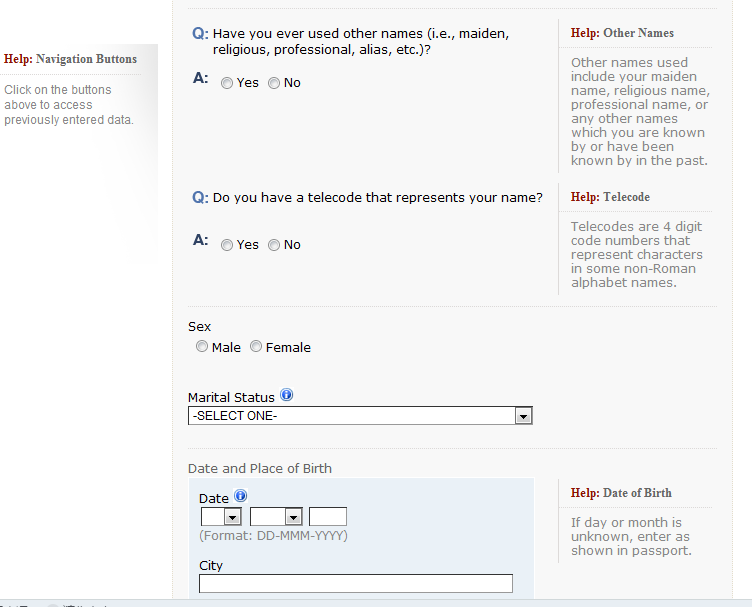Select No for other names used
The image size is (752, 607).
(274, 84)
